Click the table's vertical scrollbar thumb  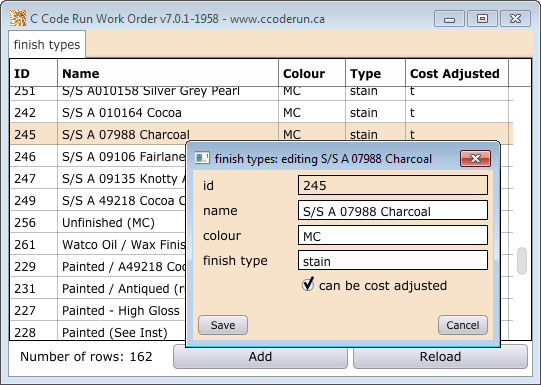[x=522, y=261]
